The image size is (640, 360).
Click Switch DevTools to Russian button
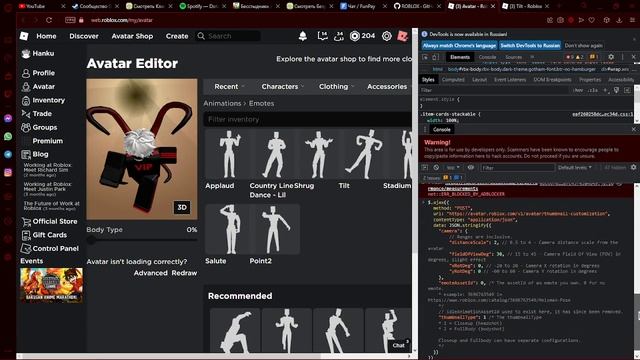[530, 45]
